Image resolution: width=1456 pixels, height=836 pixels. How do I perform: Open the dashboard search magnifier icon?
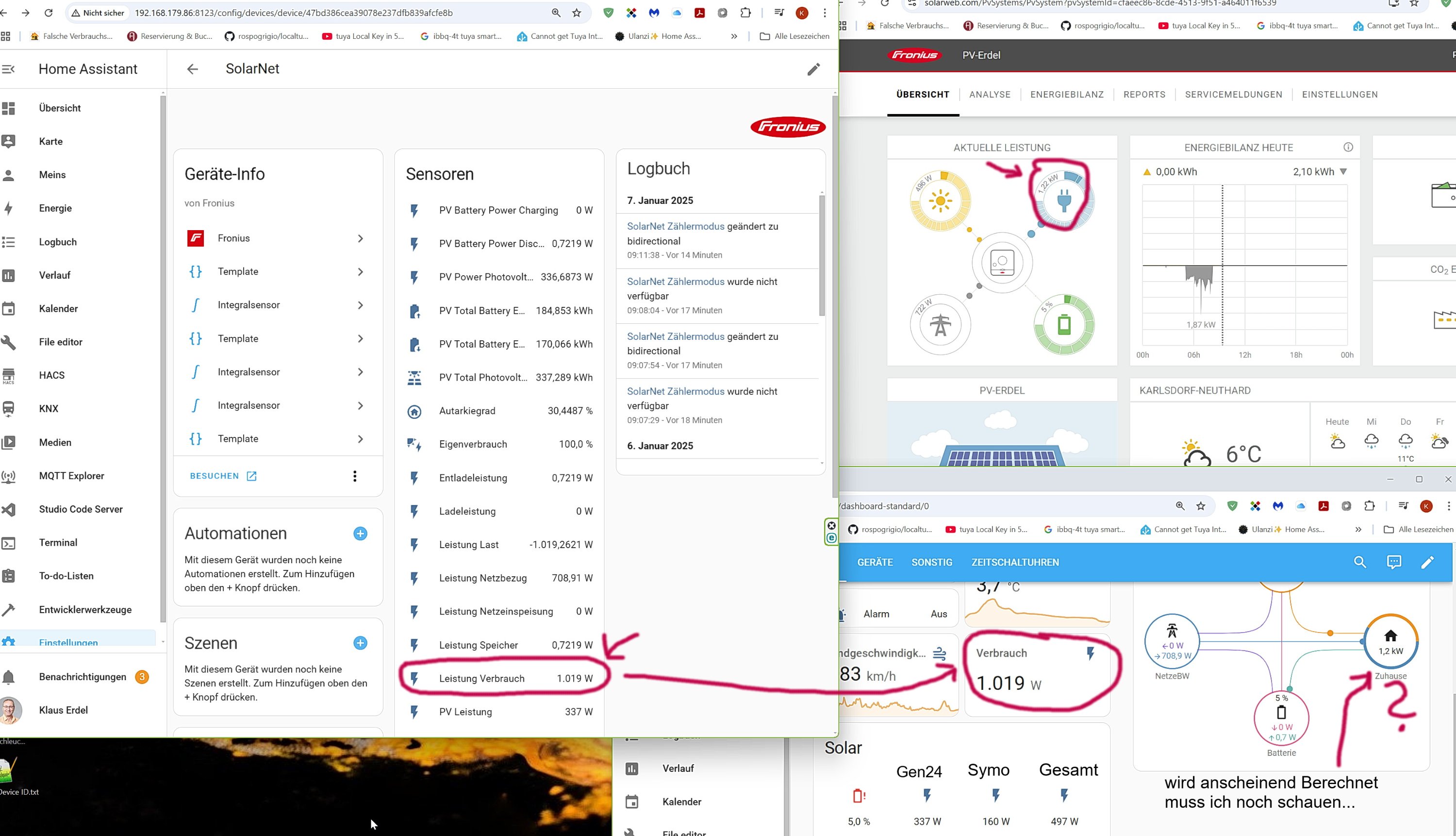tap(1359, 562)
